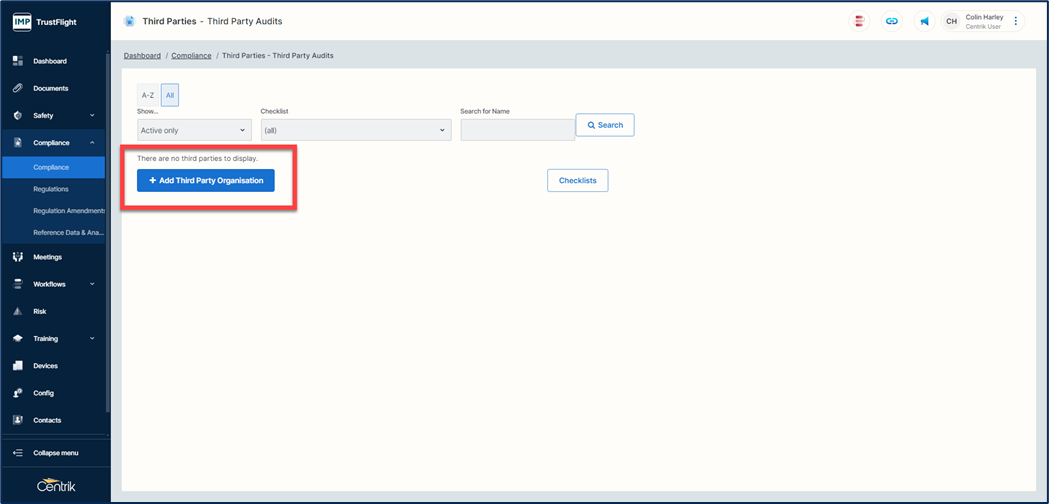Expand the Safety menu chevron
The image size is (1049, 504).
click(92, 116)
